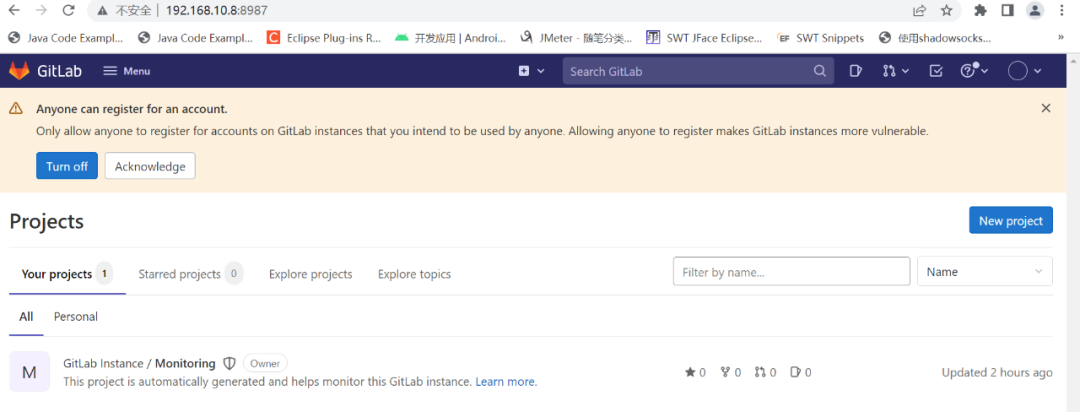Screen dimensions: 1080x412
Task: Bookmark this page with star icon
Action: pyautogui.click(x=946, y=10)
